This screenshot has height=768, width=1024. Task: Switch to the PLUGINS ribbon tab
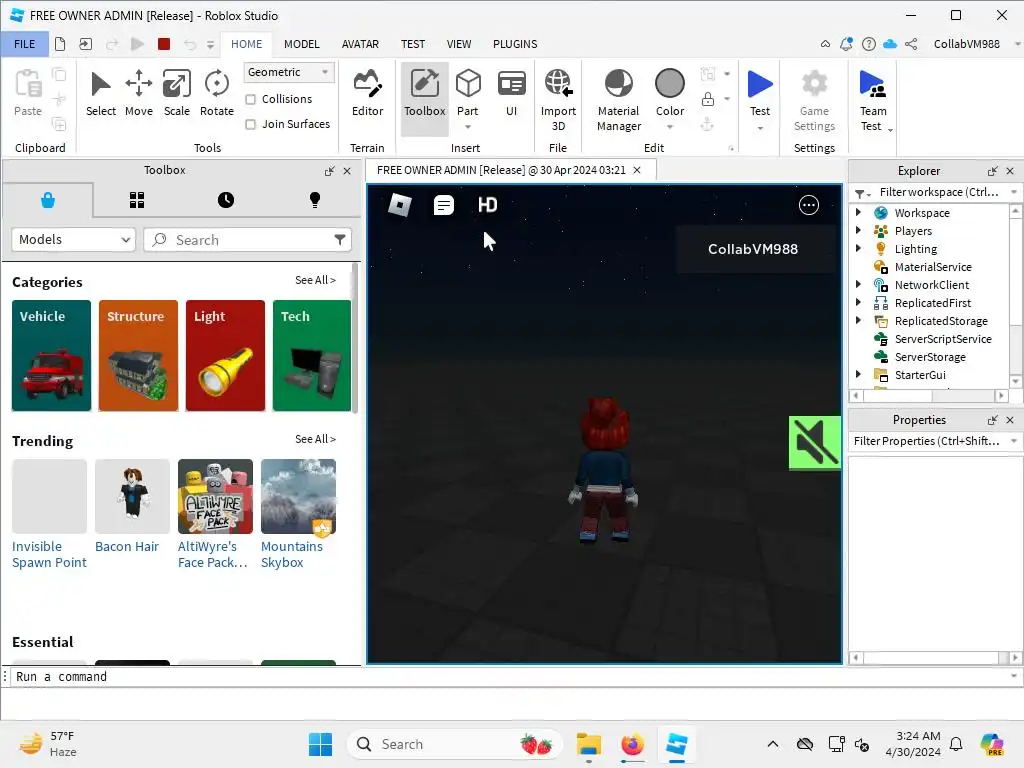coord(515,44)
